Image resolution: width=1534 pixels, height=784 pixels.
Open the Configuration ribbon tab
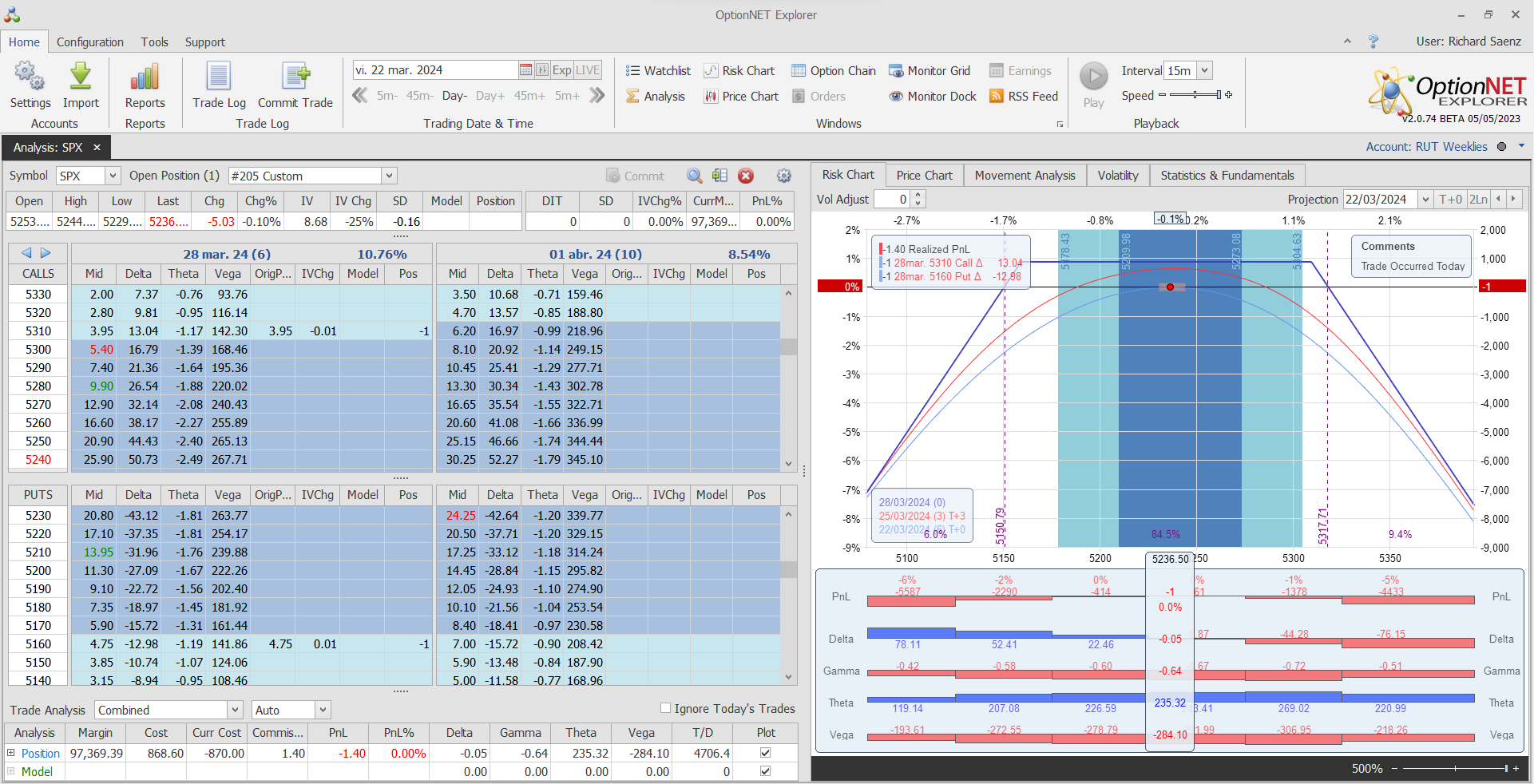click(90, 42)
